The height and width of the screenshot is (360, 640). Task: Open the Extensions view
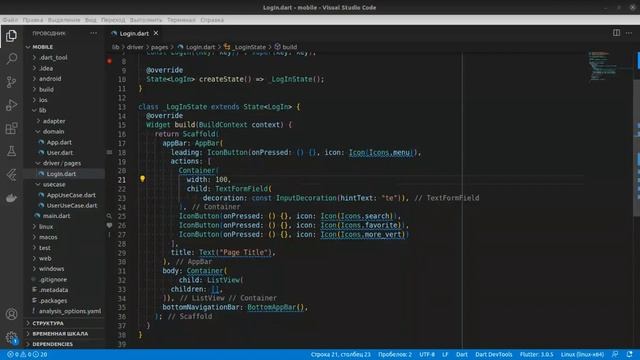[x=11, y=128]
